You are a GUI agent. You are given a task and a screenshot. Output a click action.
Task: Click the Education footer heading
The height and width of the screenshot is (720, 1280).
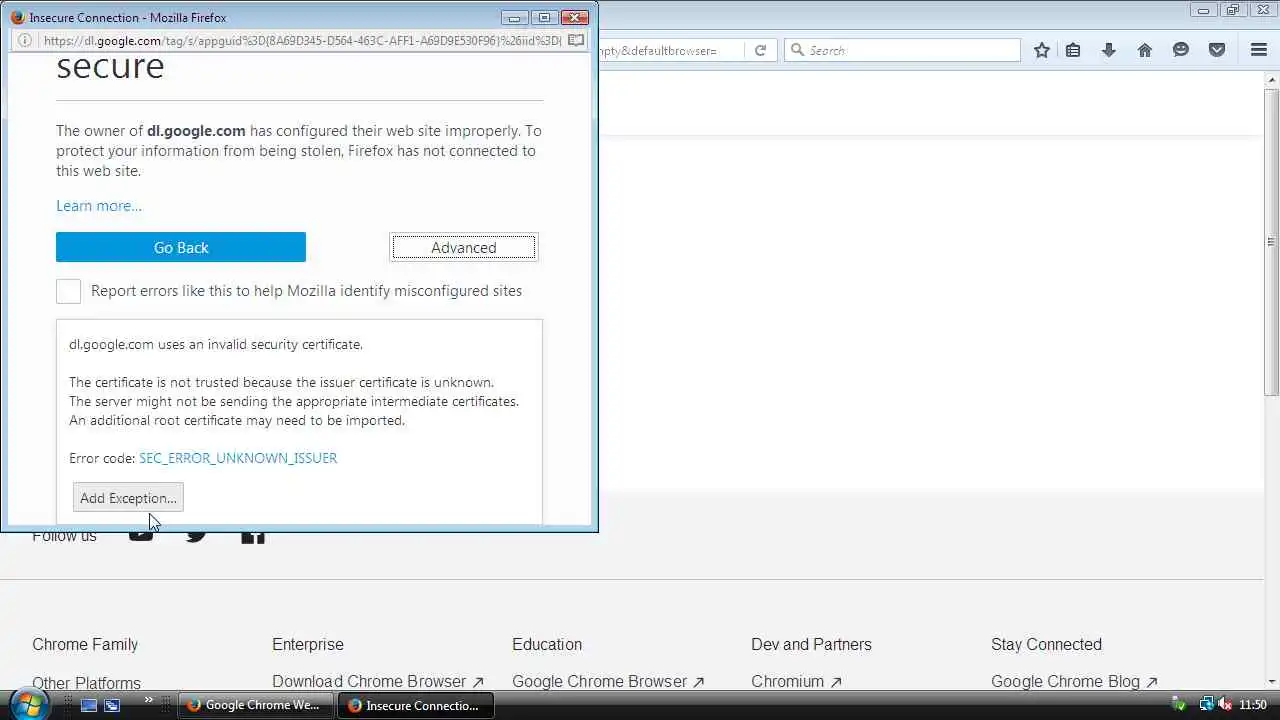pos(547,644)
